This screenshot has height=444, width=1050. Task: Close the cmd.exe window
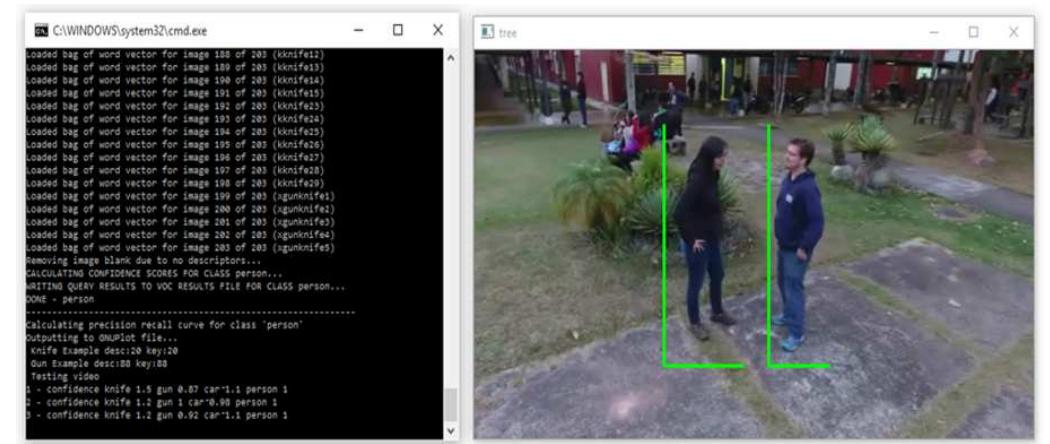click(x=437, y=30)
